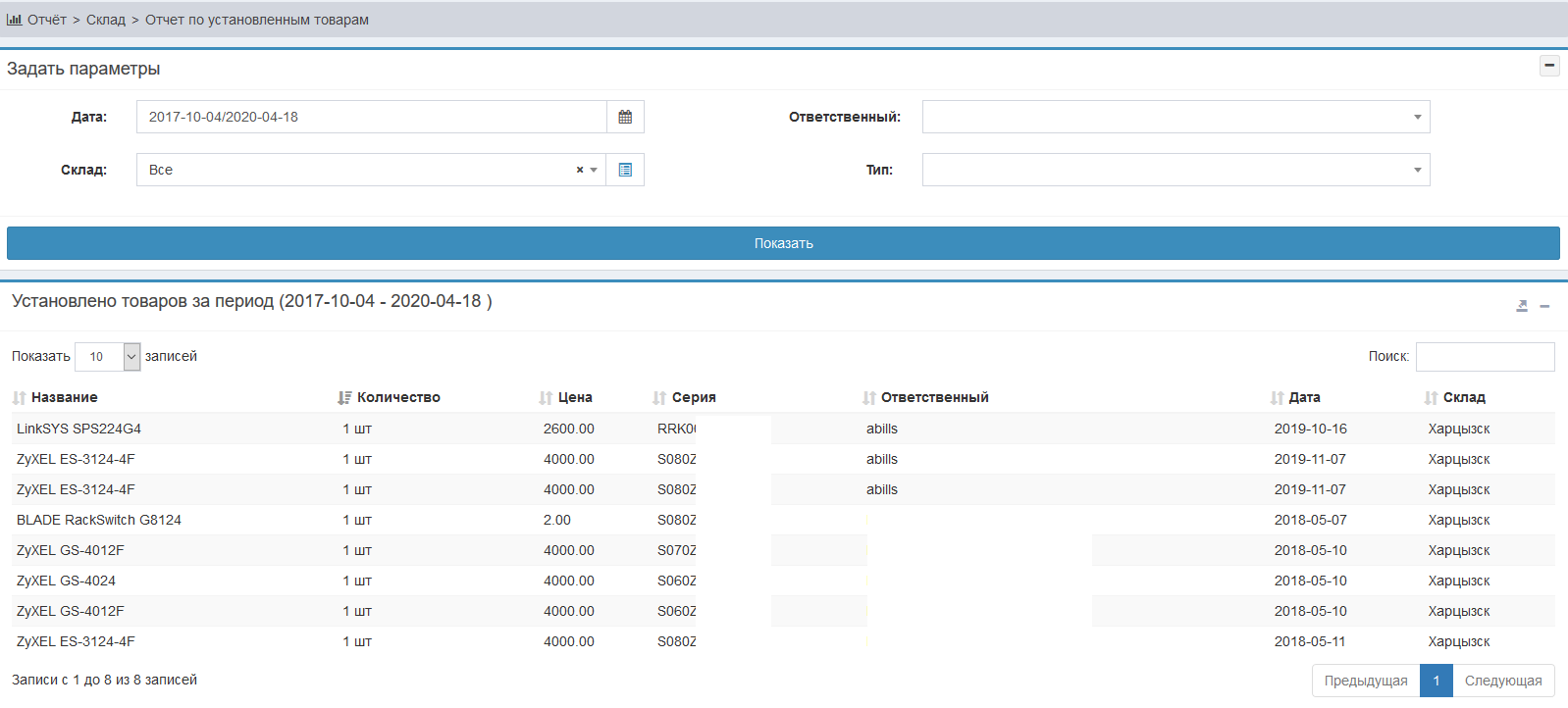1568x708 pixels.
Task: Sort table by Название column
Action: click(64, 397)
